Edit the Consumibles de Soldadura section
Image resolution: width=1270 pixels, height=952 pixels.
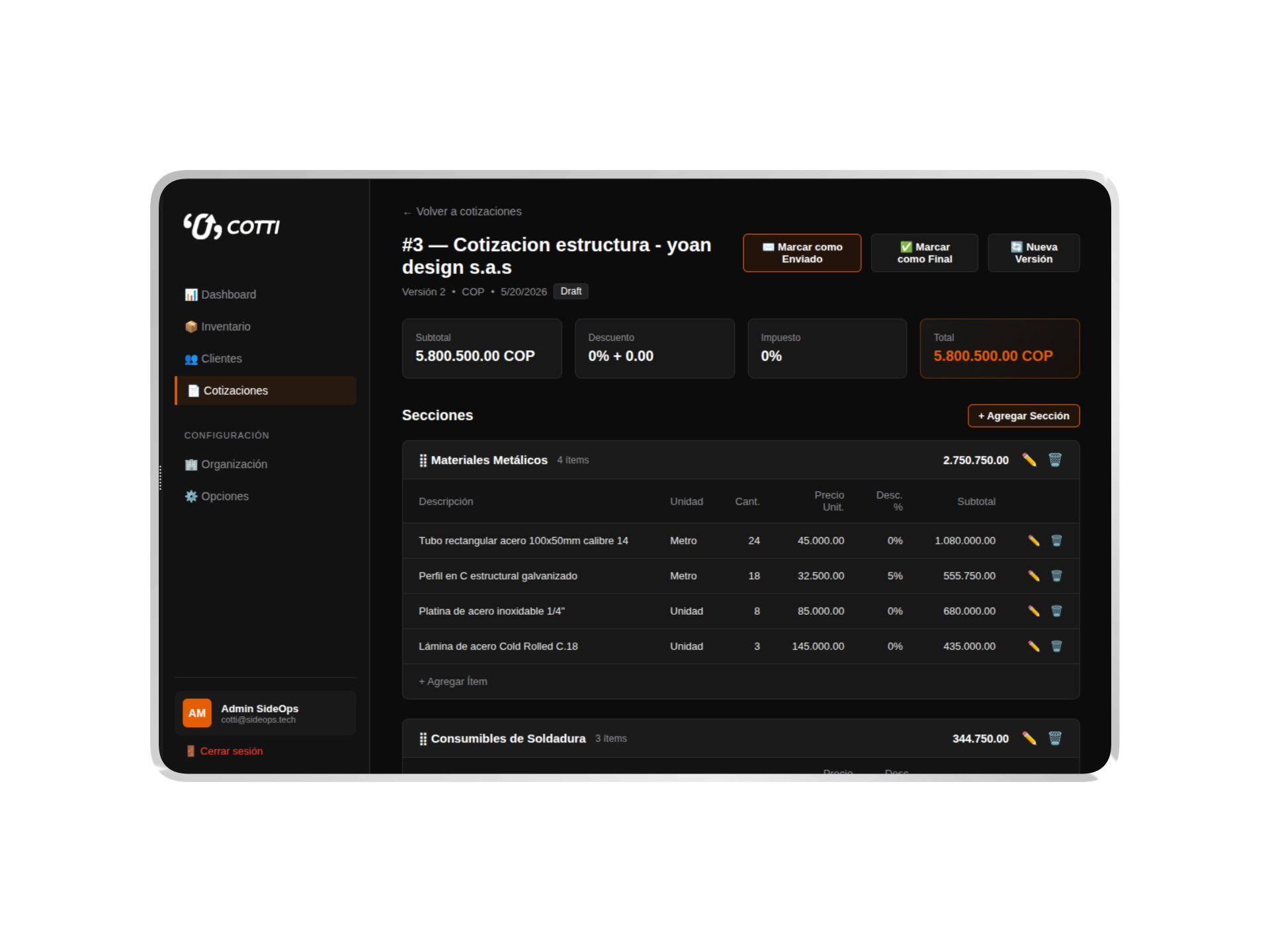point(1029,738)
